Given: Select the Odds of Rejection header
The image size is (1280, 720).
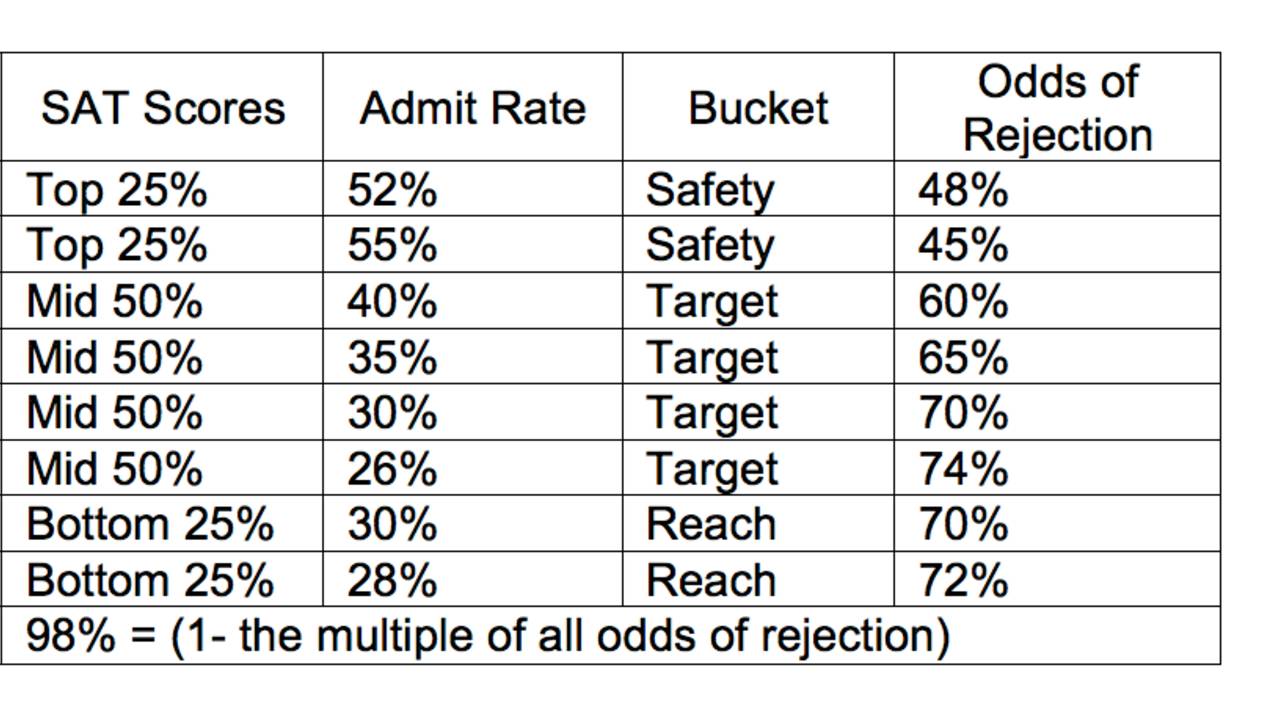Looking at the screenshot, I should click(x=1057, y=107).
